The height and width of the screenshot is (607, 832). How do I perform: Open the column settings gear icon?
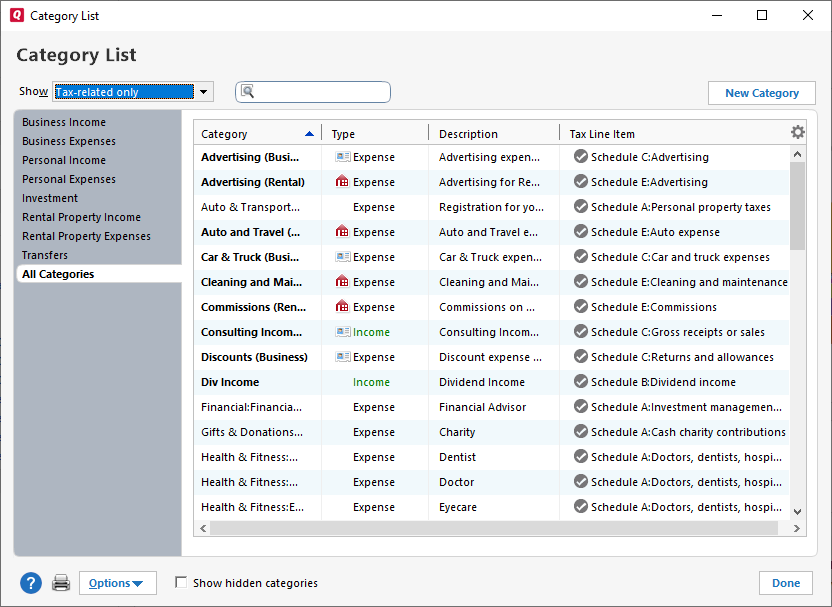click(x=797, y=131)
